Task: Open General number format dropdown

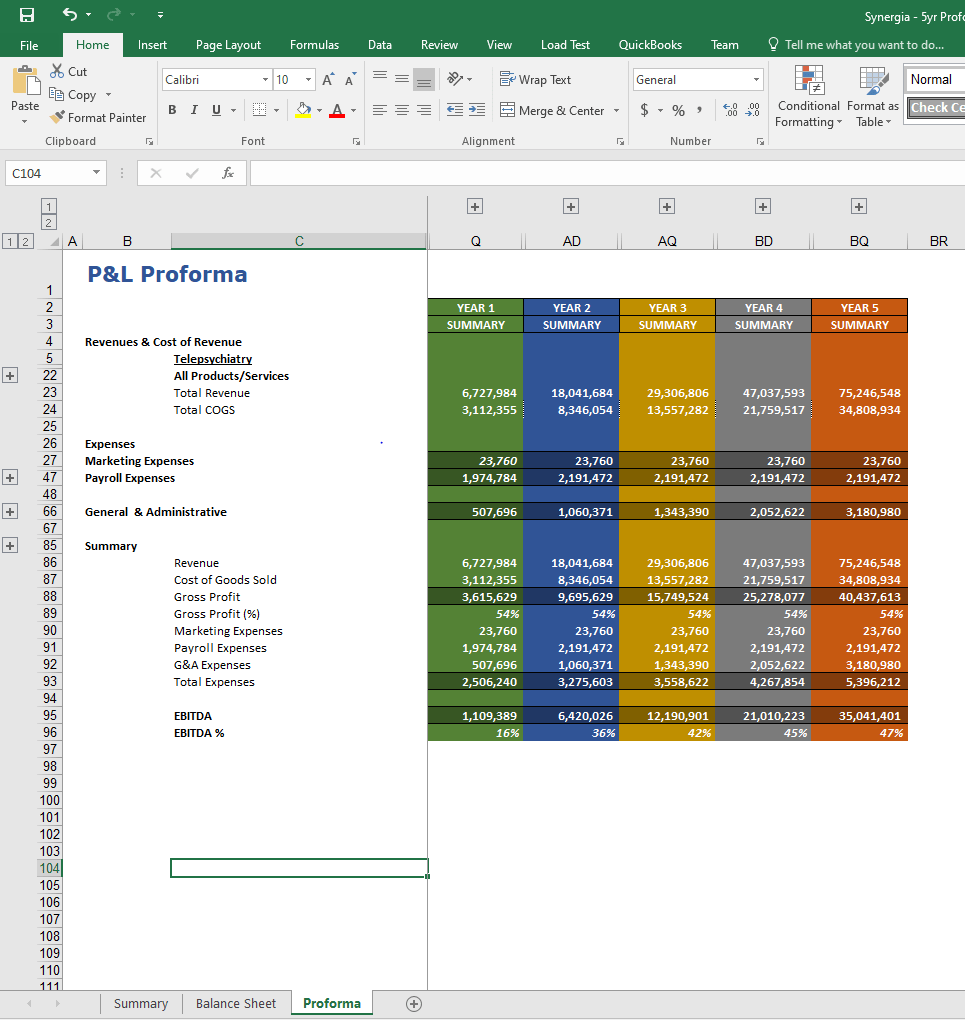Action: 756,79
